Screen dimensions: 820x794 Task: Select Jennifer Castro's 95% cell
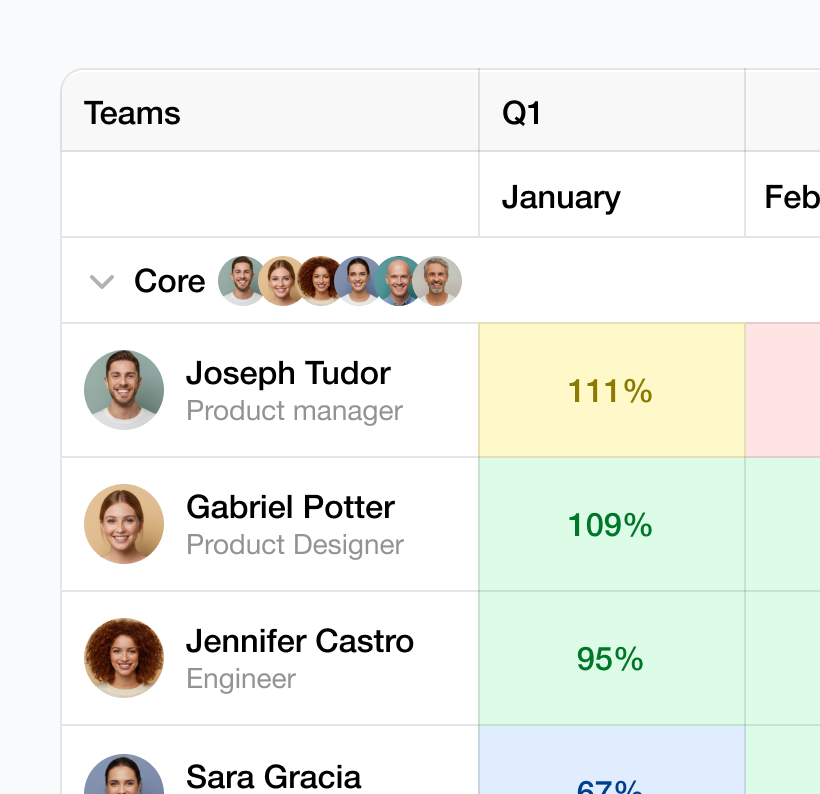(x=611, y=659)
